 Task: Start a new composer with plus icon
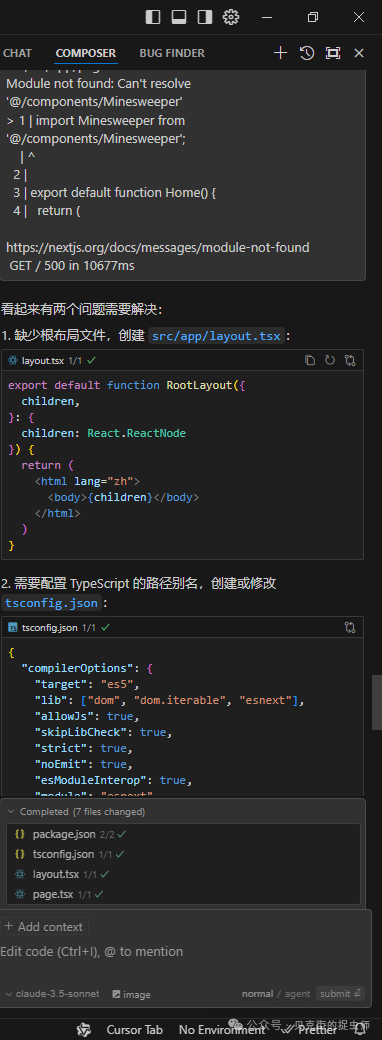[x=281, y=53]
